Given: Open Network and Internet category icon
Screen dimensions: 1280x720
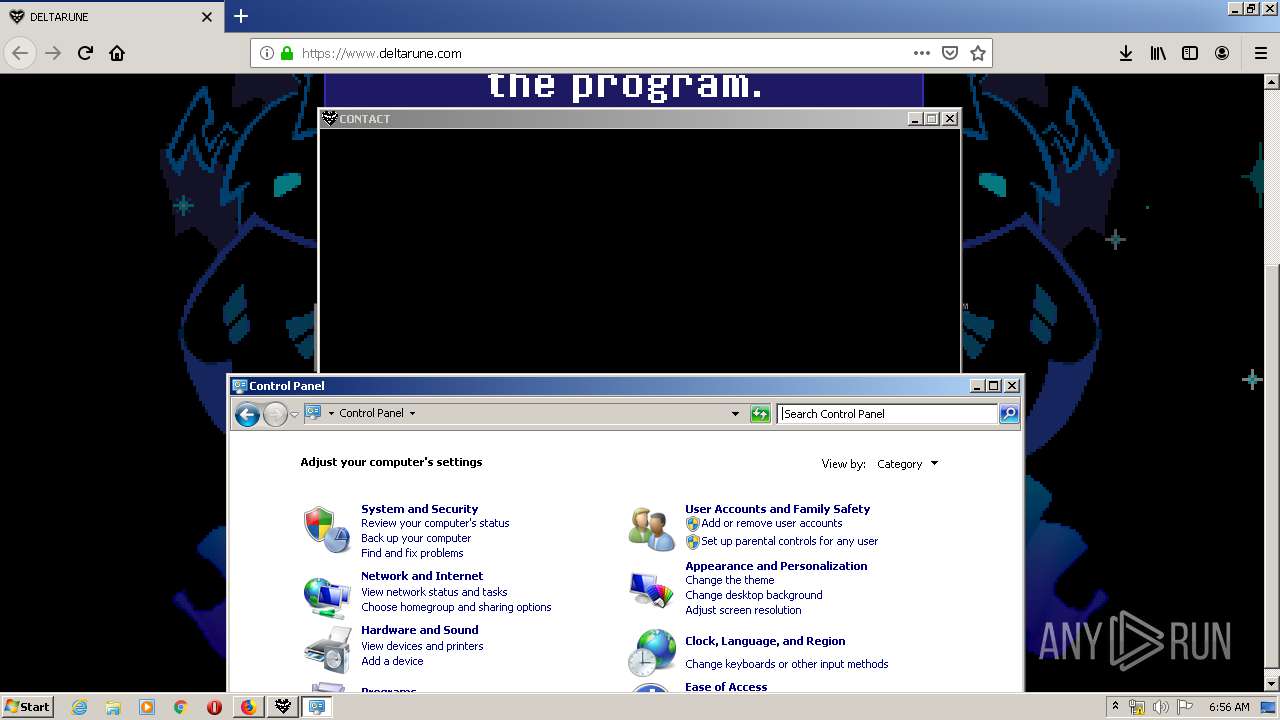Looking at the screenshot, I should point(326,597).
